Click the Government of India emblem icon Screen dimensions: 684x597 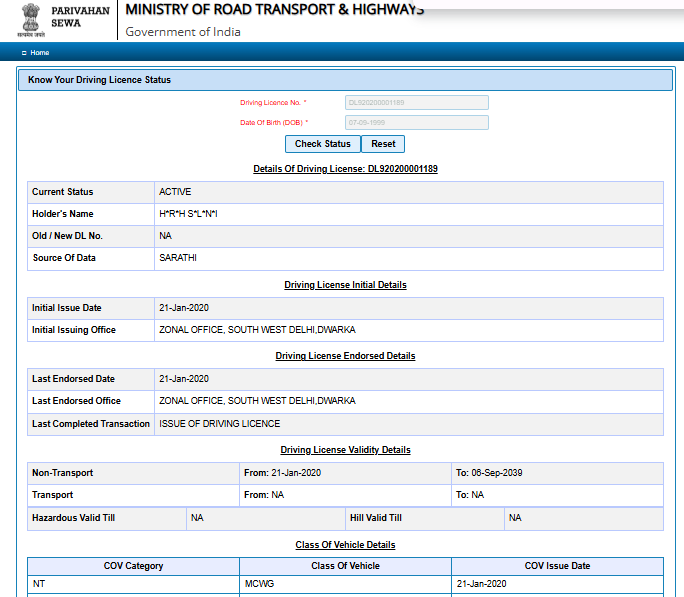pyautogui.click(x=31, y=20)
